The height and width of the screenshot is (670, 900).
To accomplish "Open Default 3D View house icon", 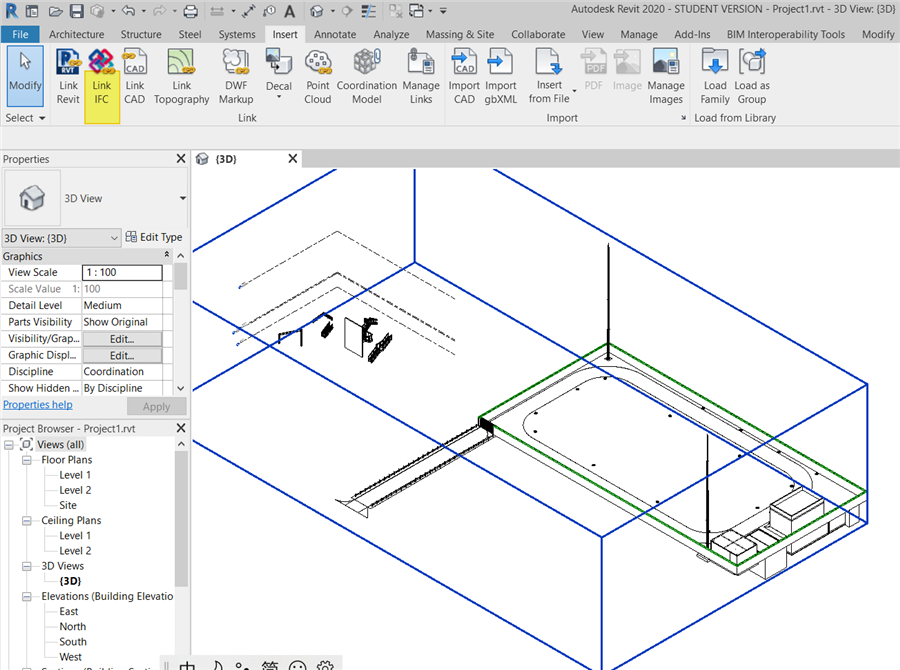I will pos(316,11).
